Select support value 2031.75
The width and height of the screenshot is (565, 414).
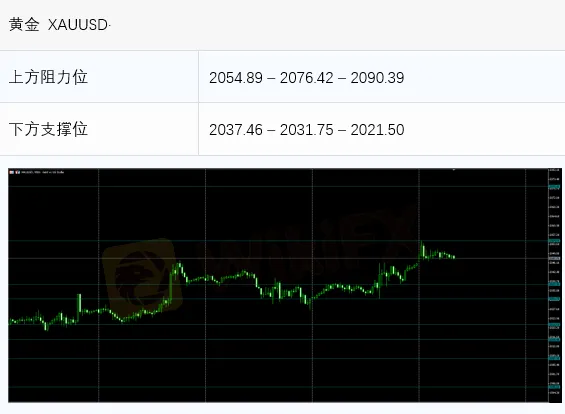coord(307,130)
